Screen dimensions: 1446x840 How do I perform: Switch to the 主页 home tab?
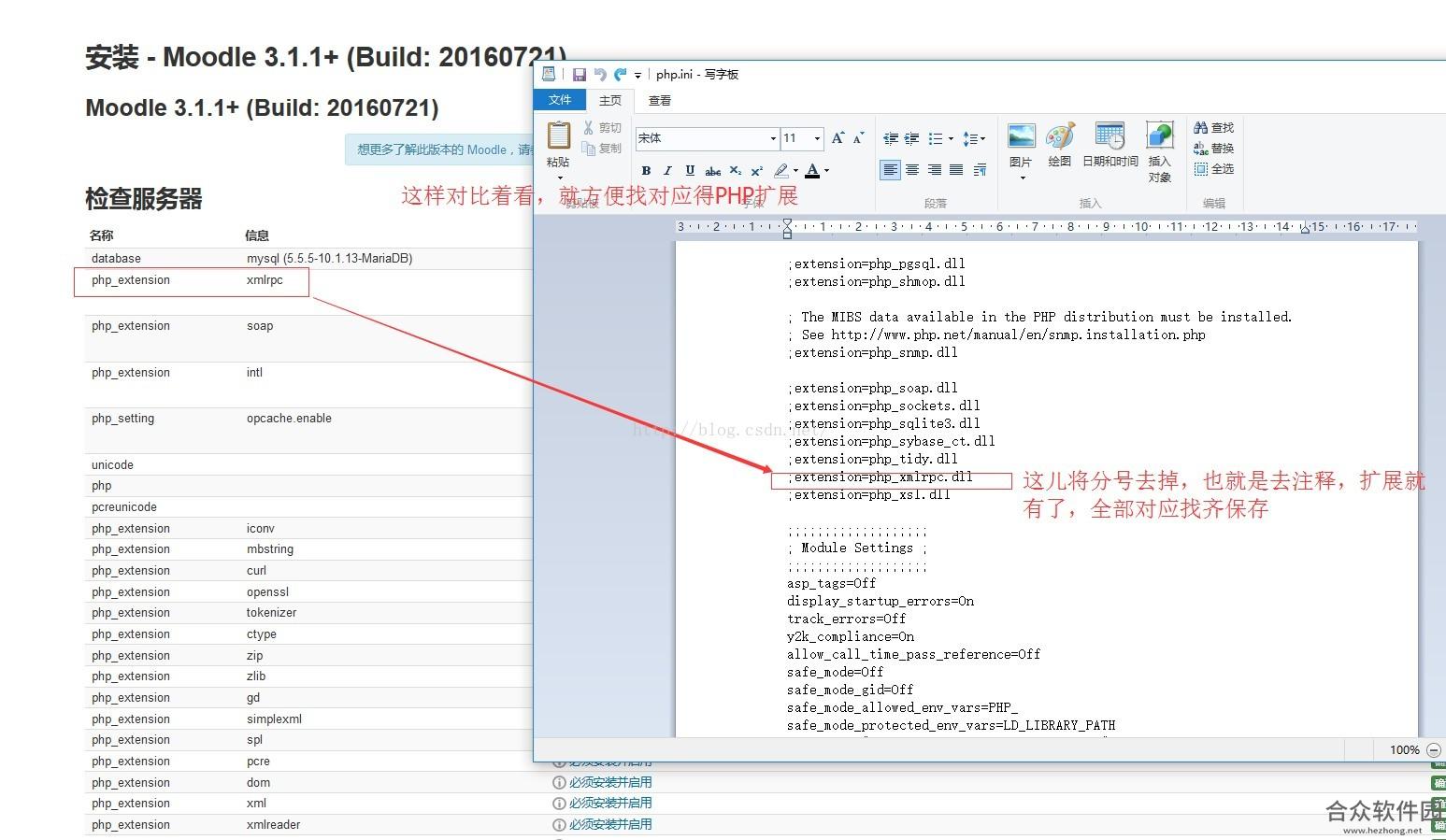[610, 100]
